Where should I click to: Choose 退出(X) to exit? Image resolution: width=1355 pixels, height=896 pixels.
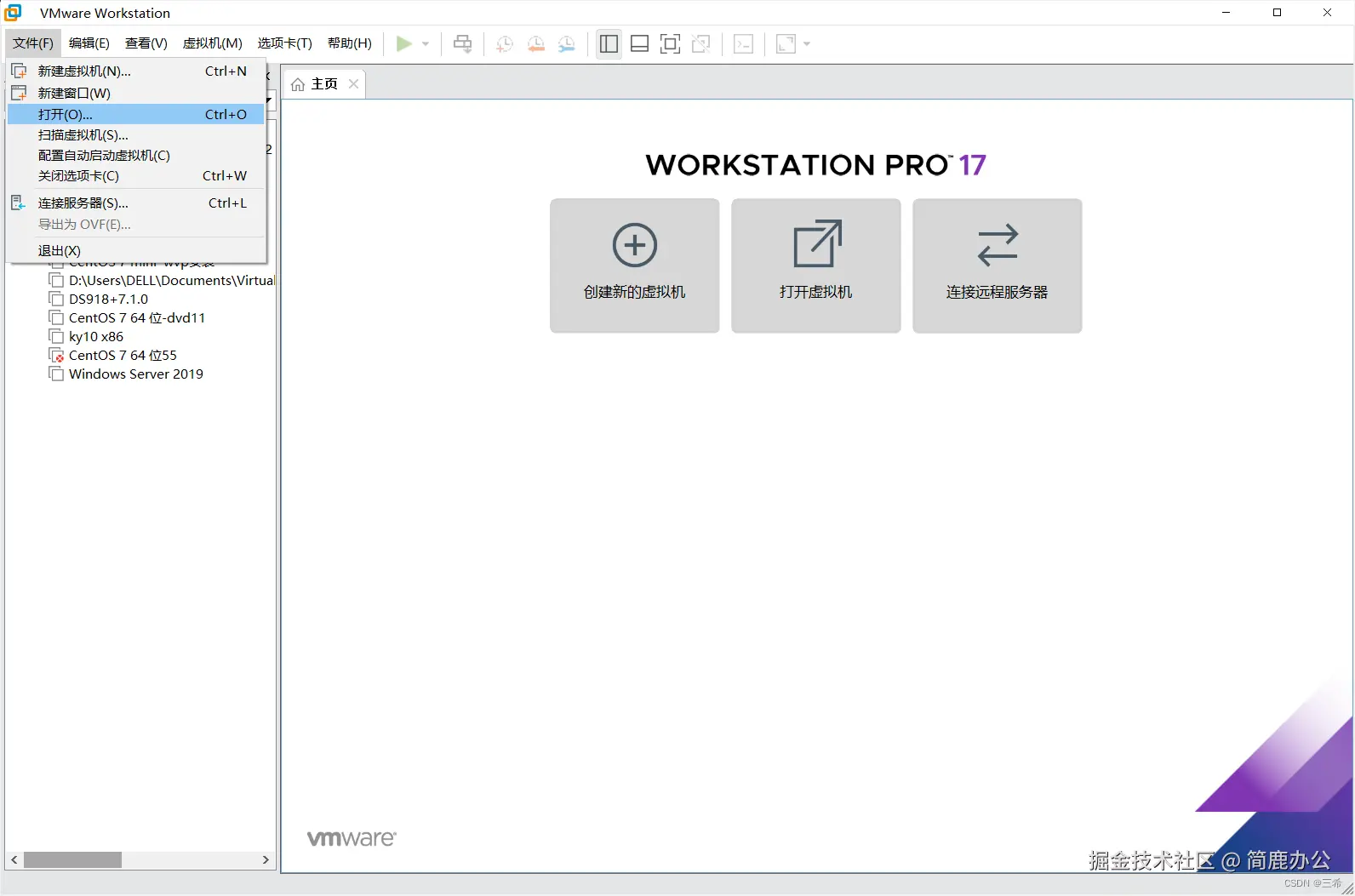click(x=136, y=251)
